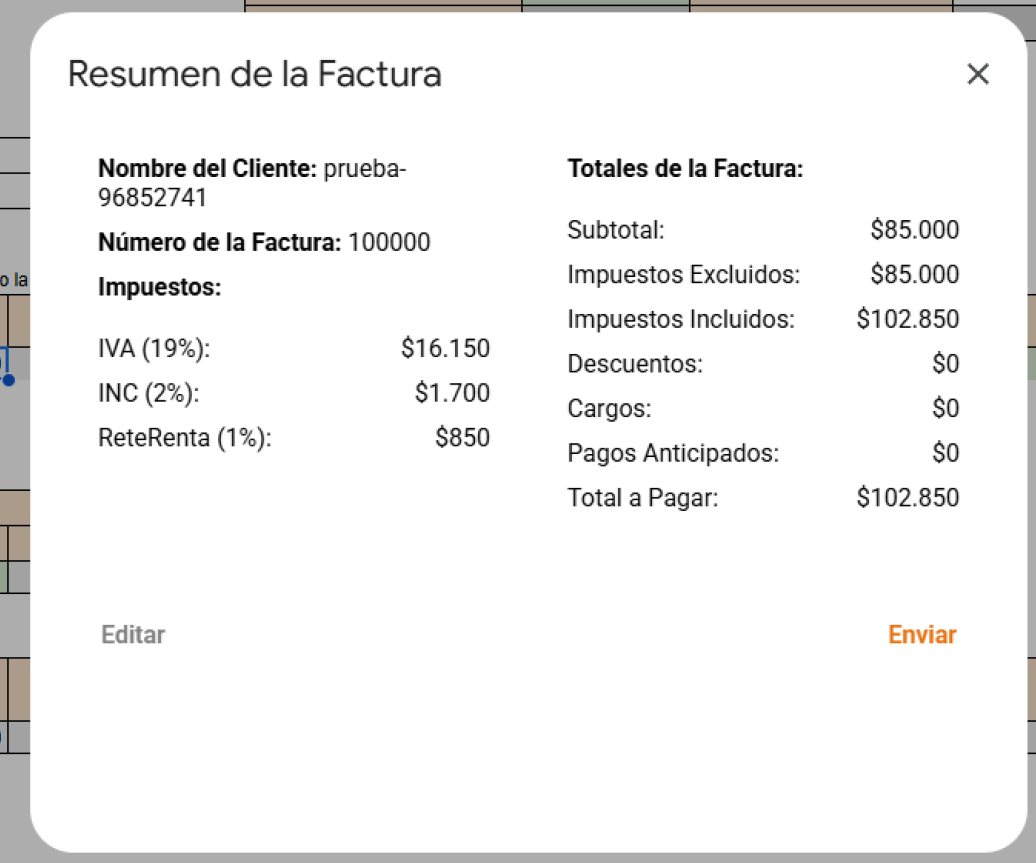Click the $16.150 IVA amount
Screen dimensions: 1036x863
445,348
